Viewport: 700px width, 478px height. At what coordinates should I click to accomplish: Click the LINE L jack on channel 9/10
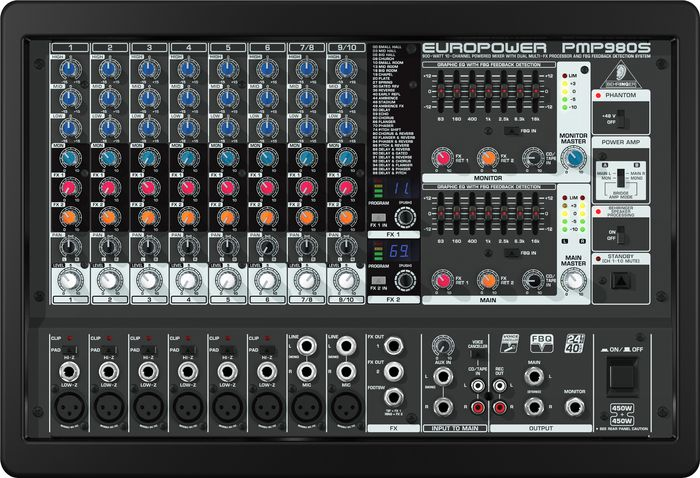pos(346,346)
